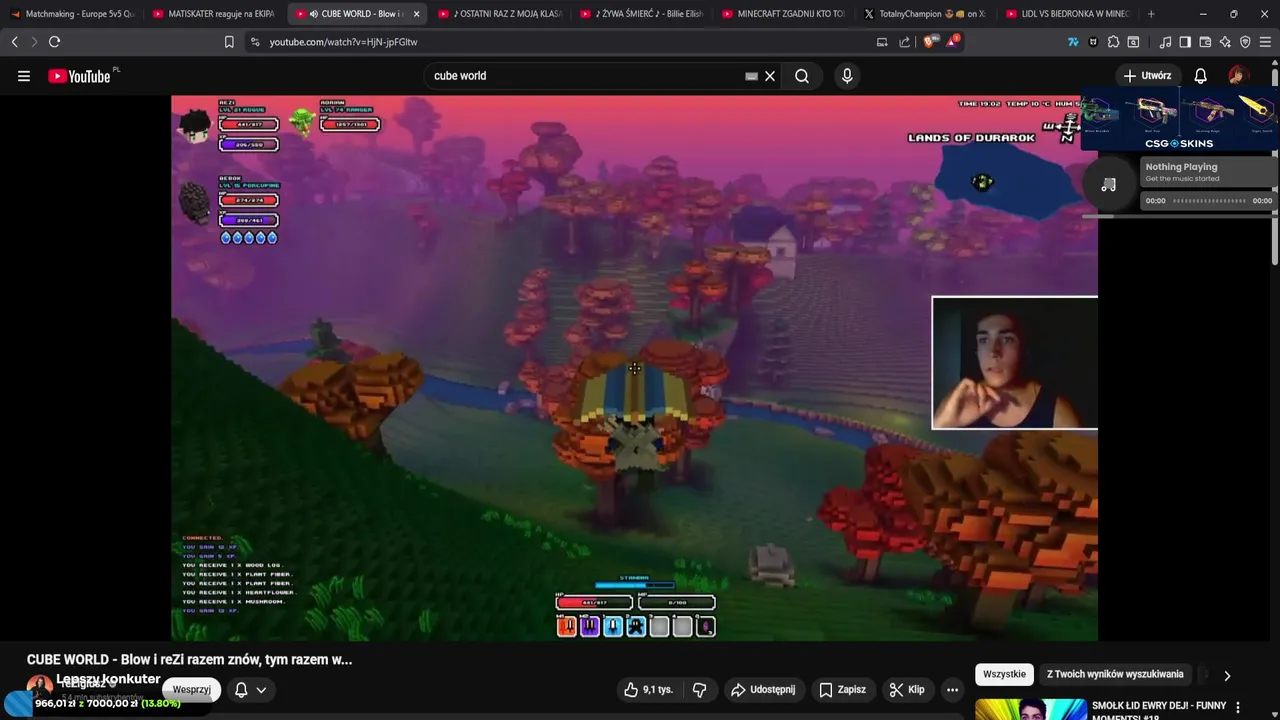Open the account avatar menu

pos(1238,76)
